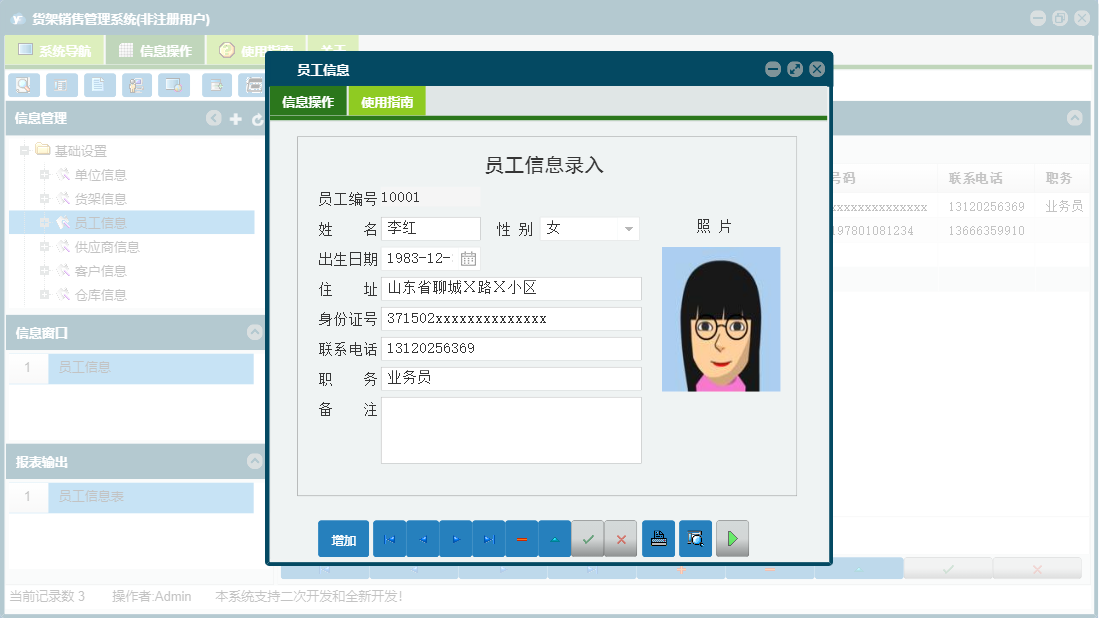Select the magnifier search icon in the toolbar
Screen dimensions: 1099x618
tap(22, 85)
